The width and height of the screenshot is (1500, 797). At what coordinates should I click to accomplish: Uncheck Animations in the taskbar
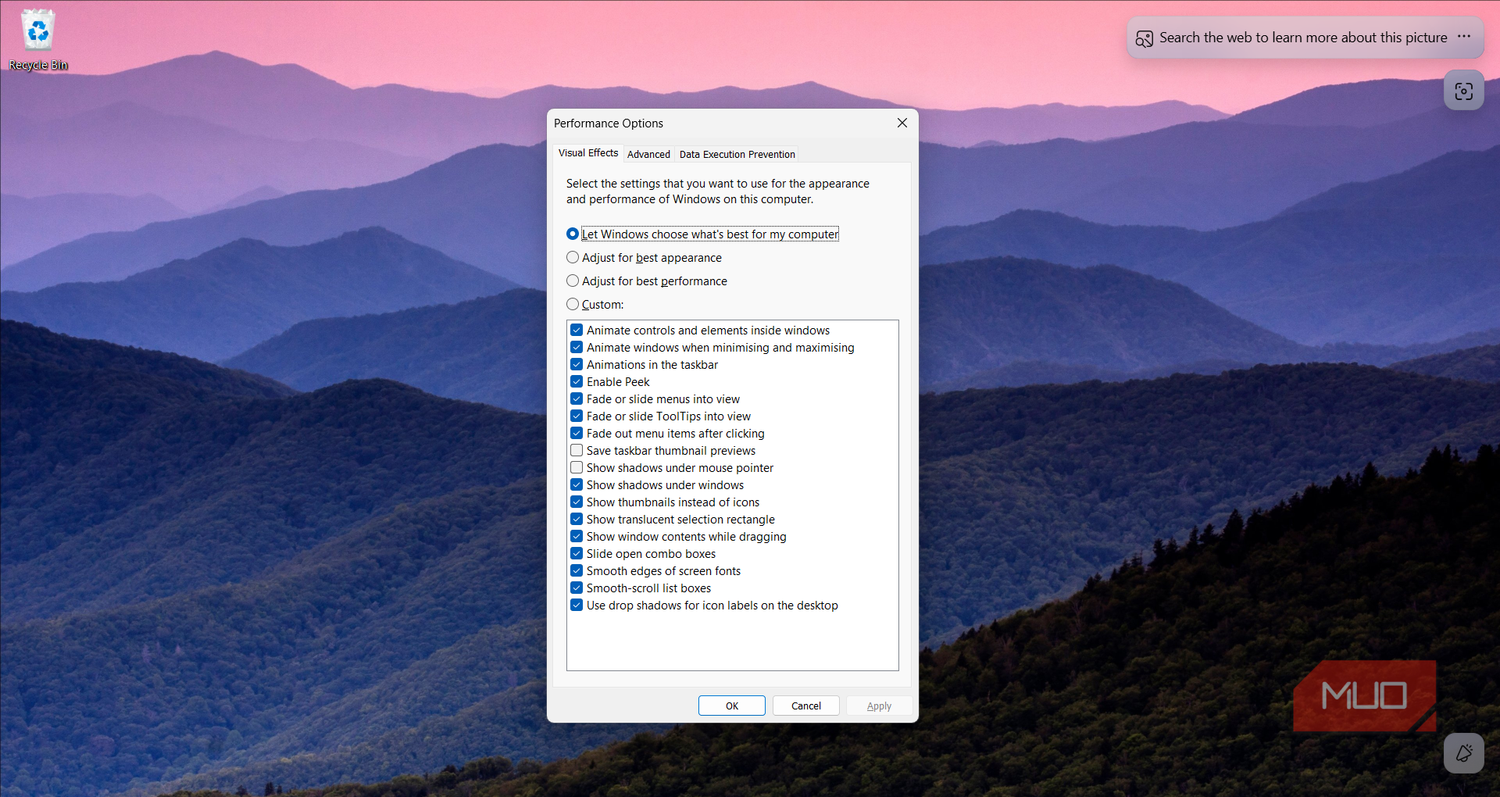[x=577, y=364]
